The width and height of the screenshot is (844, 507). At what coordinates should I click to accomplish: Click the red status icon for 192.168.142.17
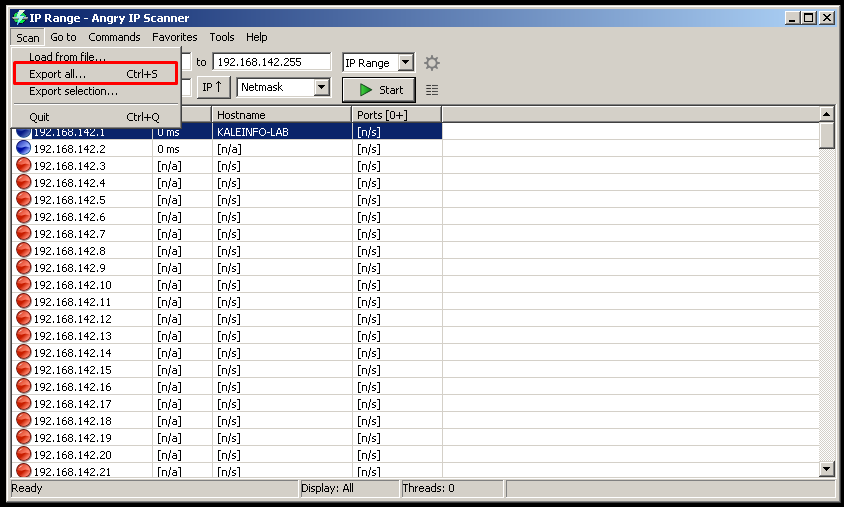(x=23, y=403)
